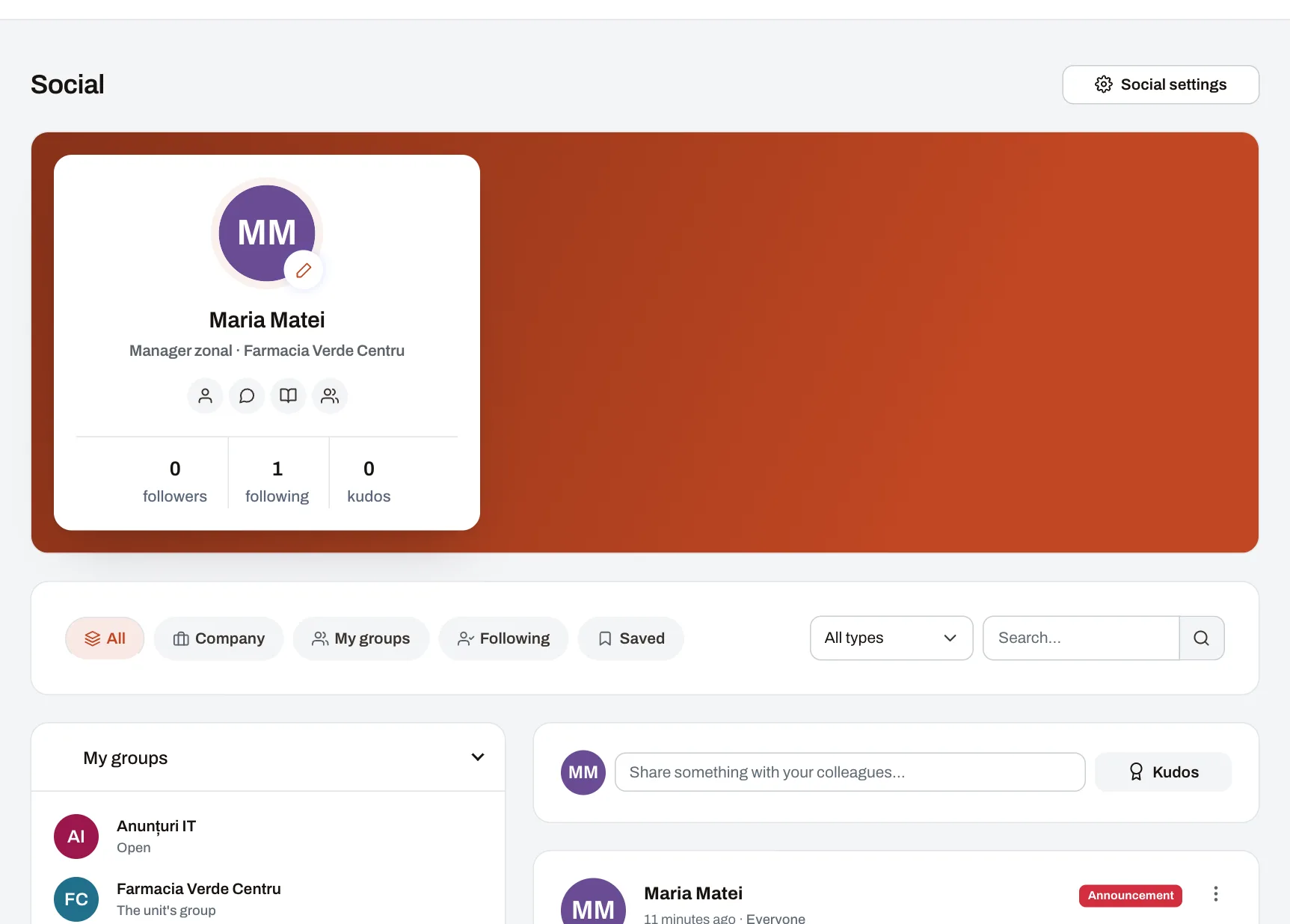Switch to the My groups feed filter
This screenshot has width=1290, height=924.
pos(361,638)
